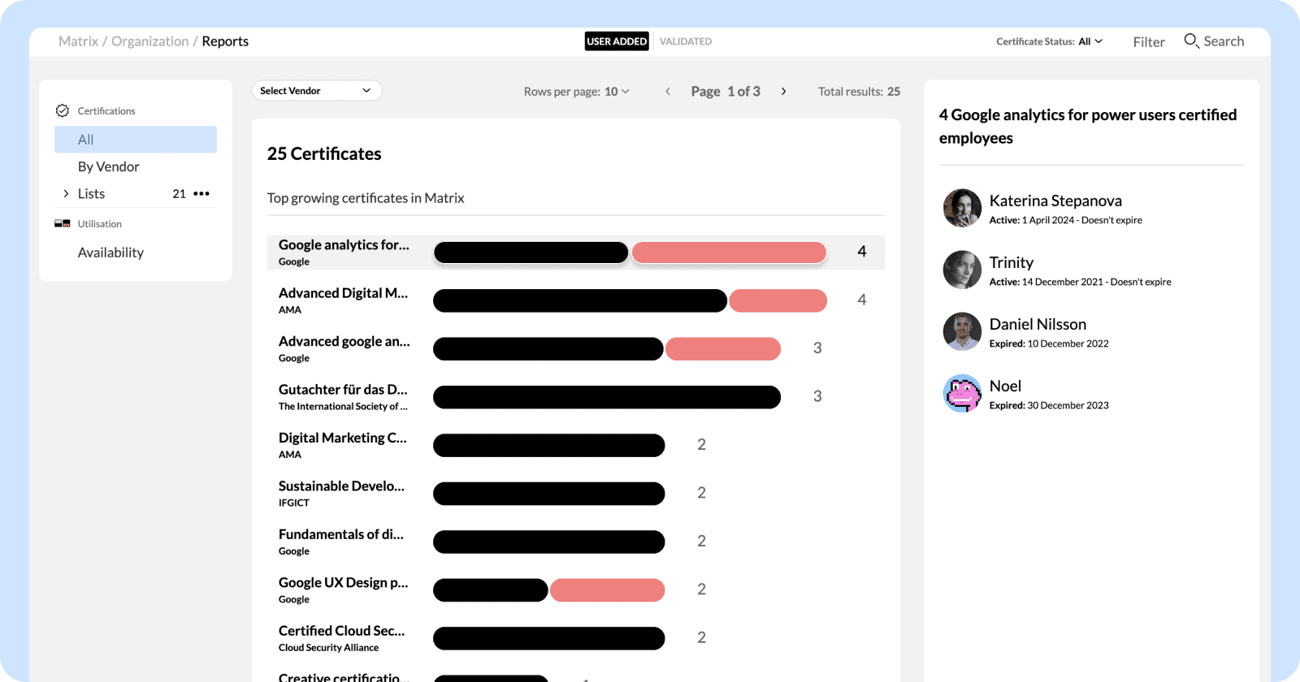Viewport: 1300px width, 682px height.
Task: Click the Search magnifier icon
Action: (1191, 41)
